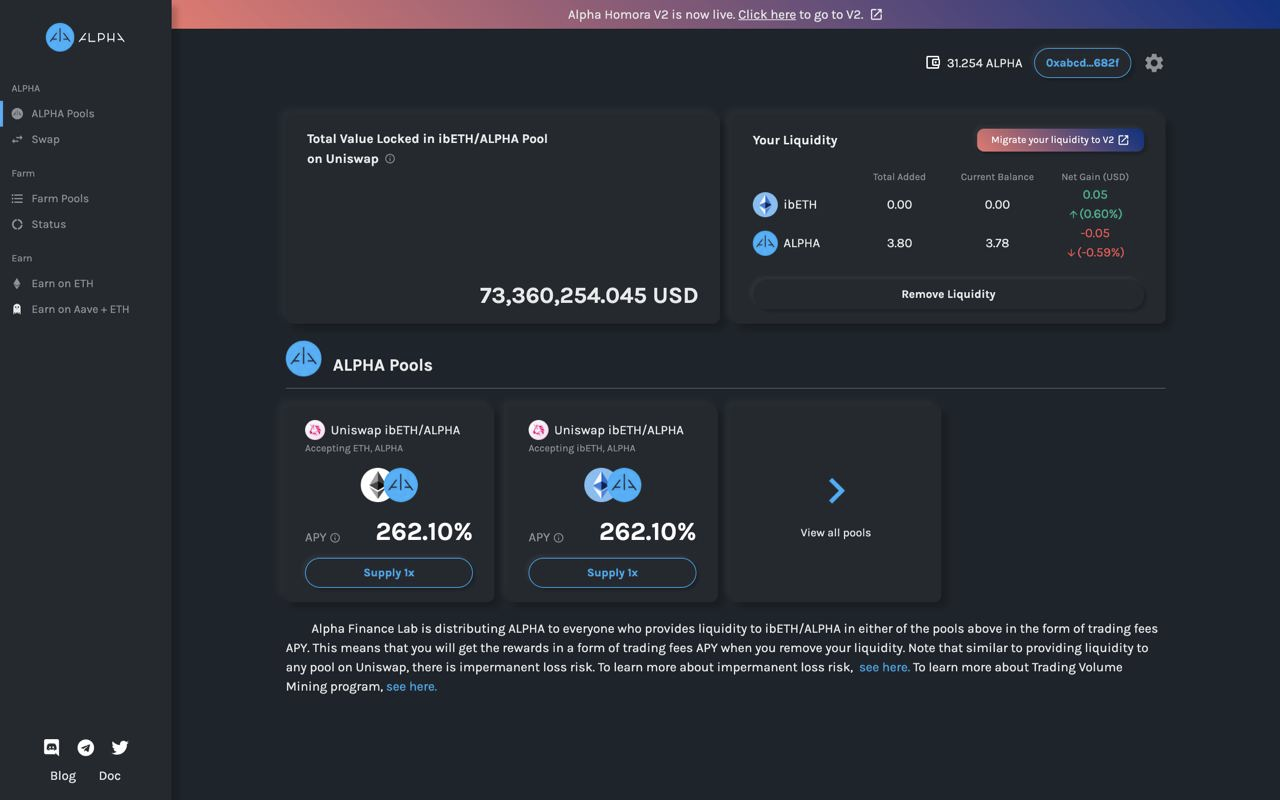This screenshot has height=800, width=1280.
Task: Click 'Your Liquidity' heading
Action: [795, 140]
